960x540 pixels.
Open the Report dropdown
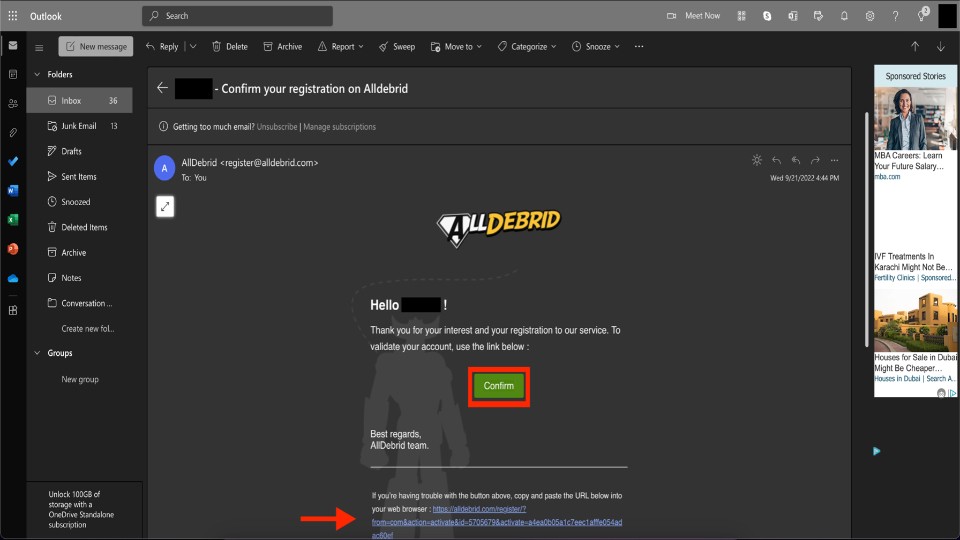(x=340, y=47)
